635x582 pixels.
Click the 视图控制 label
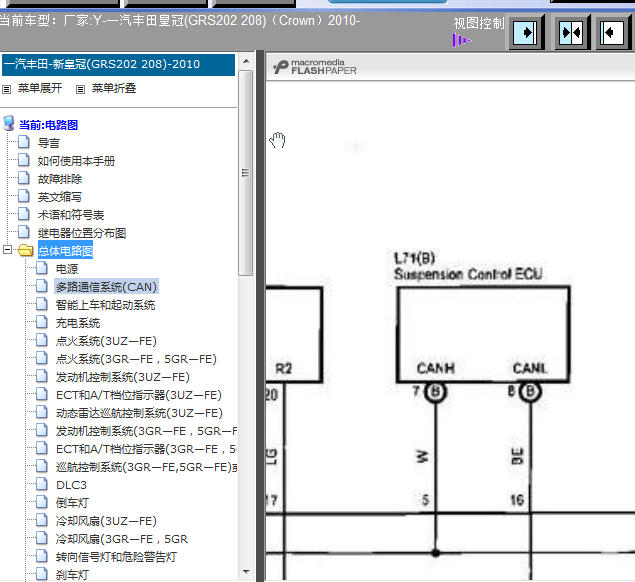click(479, 23)
